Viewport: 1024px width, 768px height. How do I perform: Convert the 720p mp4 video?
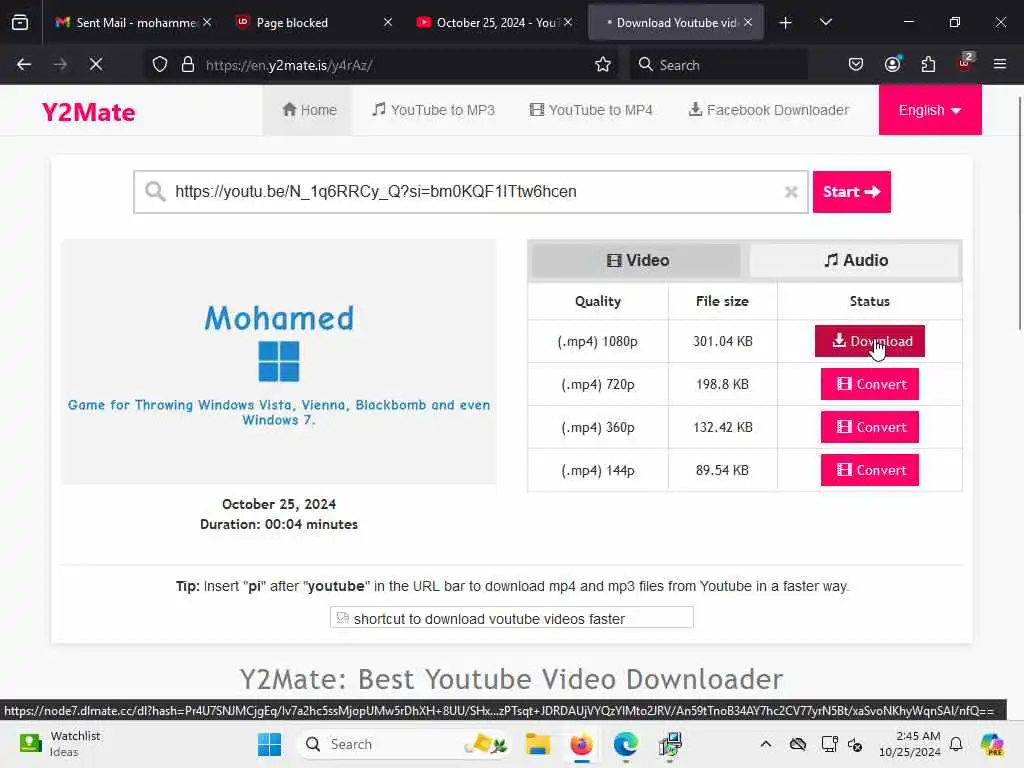[870, 384]
